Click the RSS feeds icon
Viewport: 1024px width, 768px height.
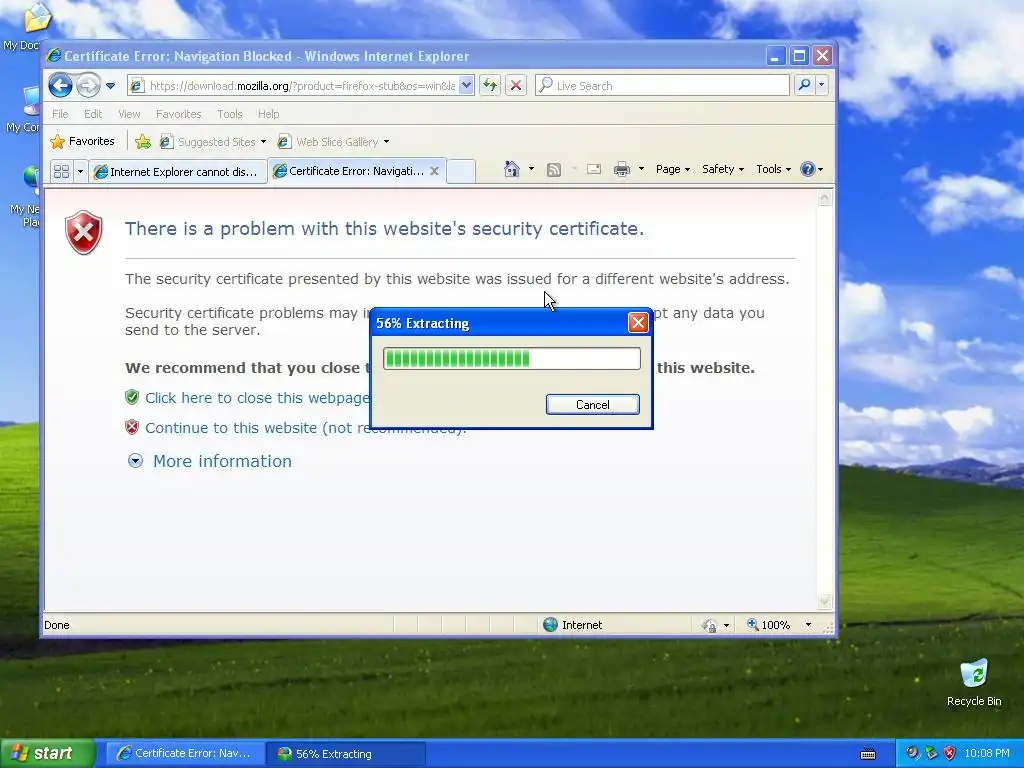(554, 170)
